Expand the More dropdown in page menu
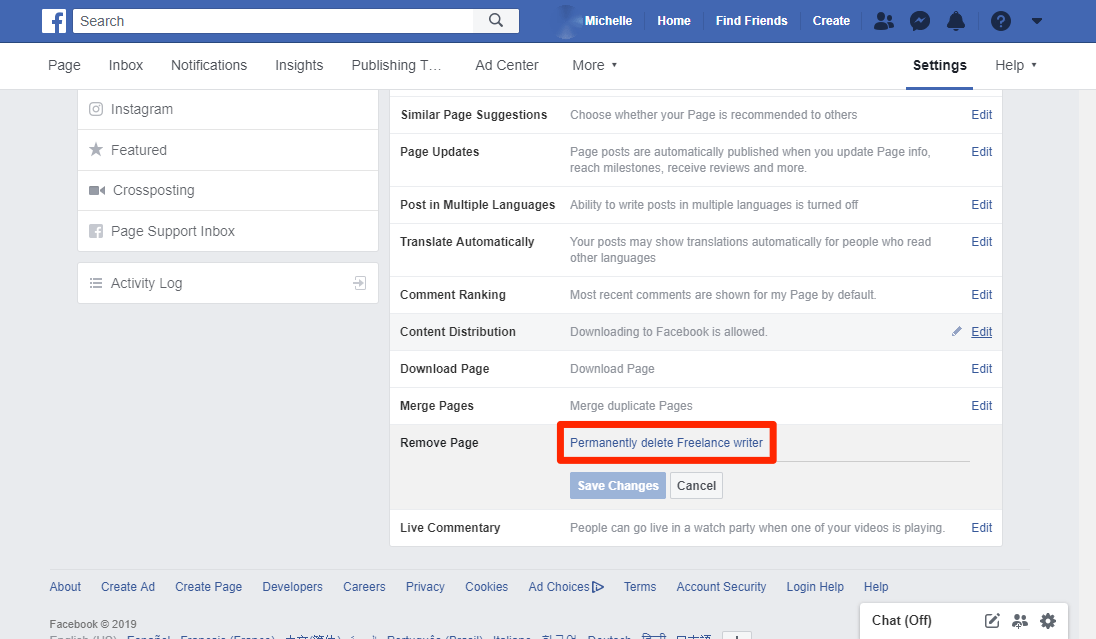Screen dimensions: 1096x639 click(x=595, y=65)
